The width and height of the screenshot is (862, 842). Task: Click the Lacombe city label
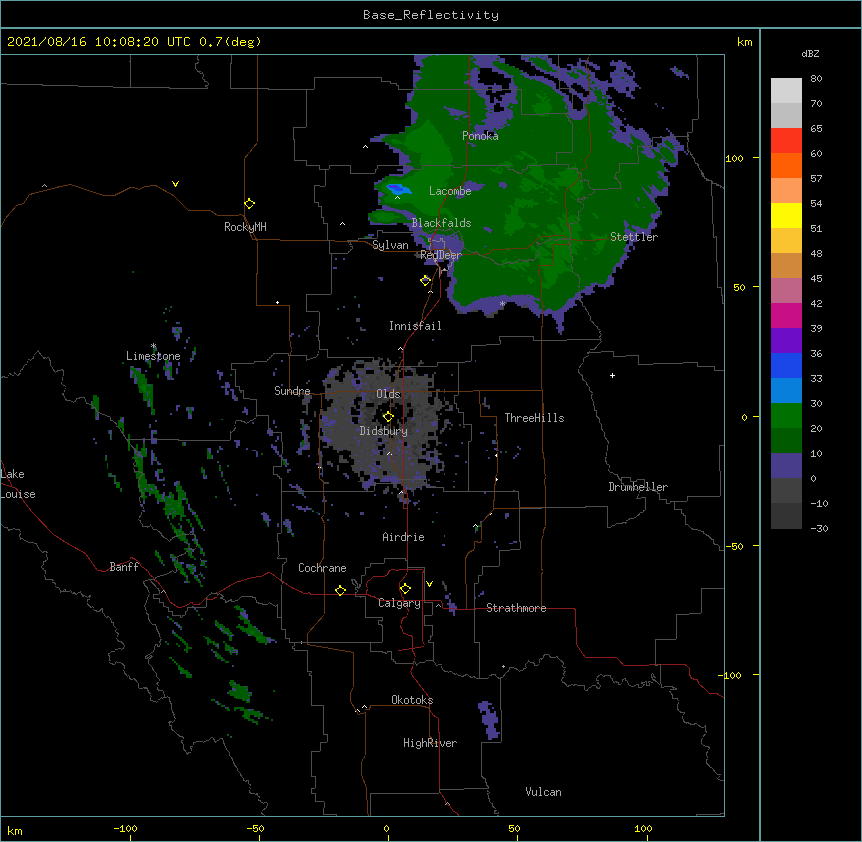pos(450,191)
